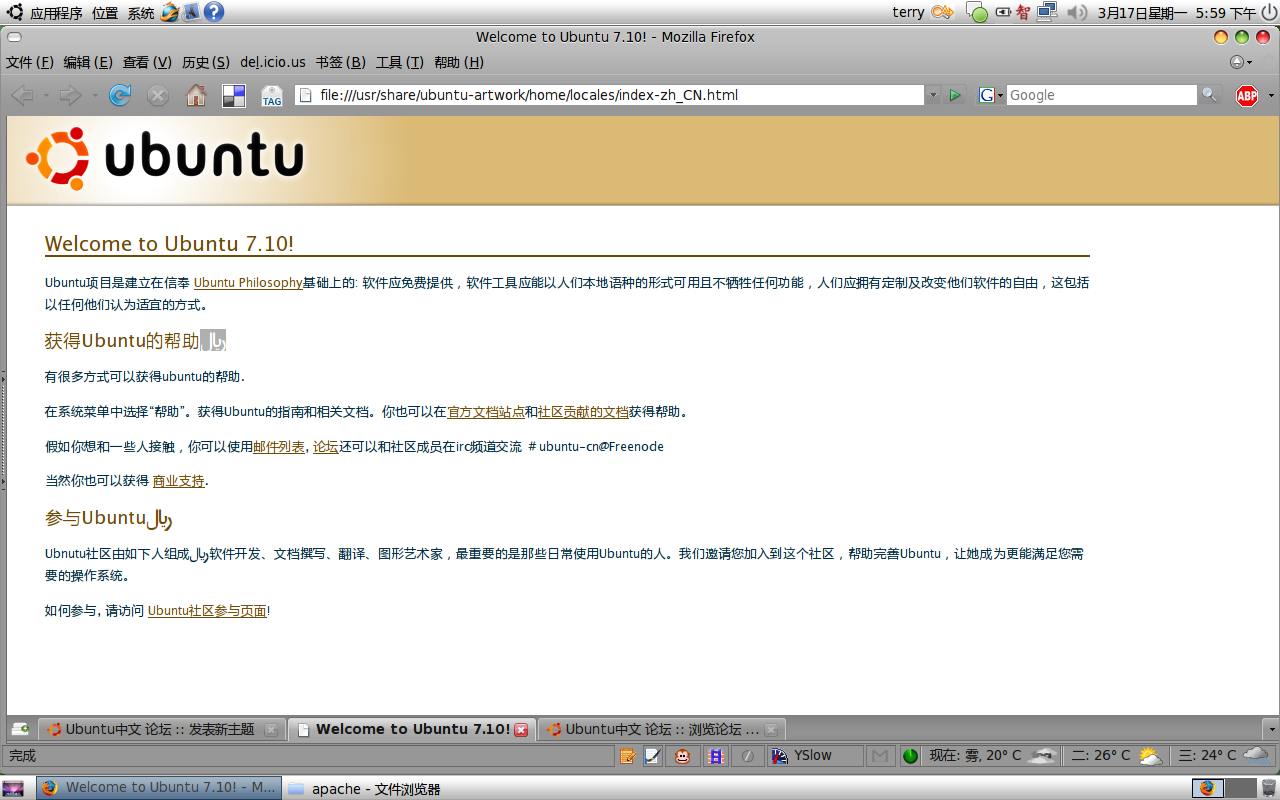Click the Reload page icon
Image resolution: width=1280 pixels, height=800 pixels.
[120, 95]
